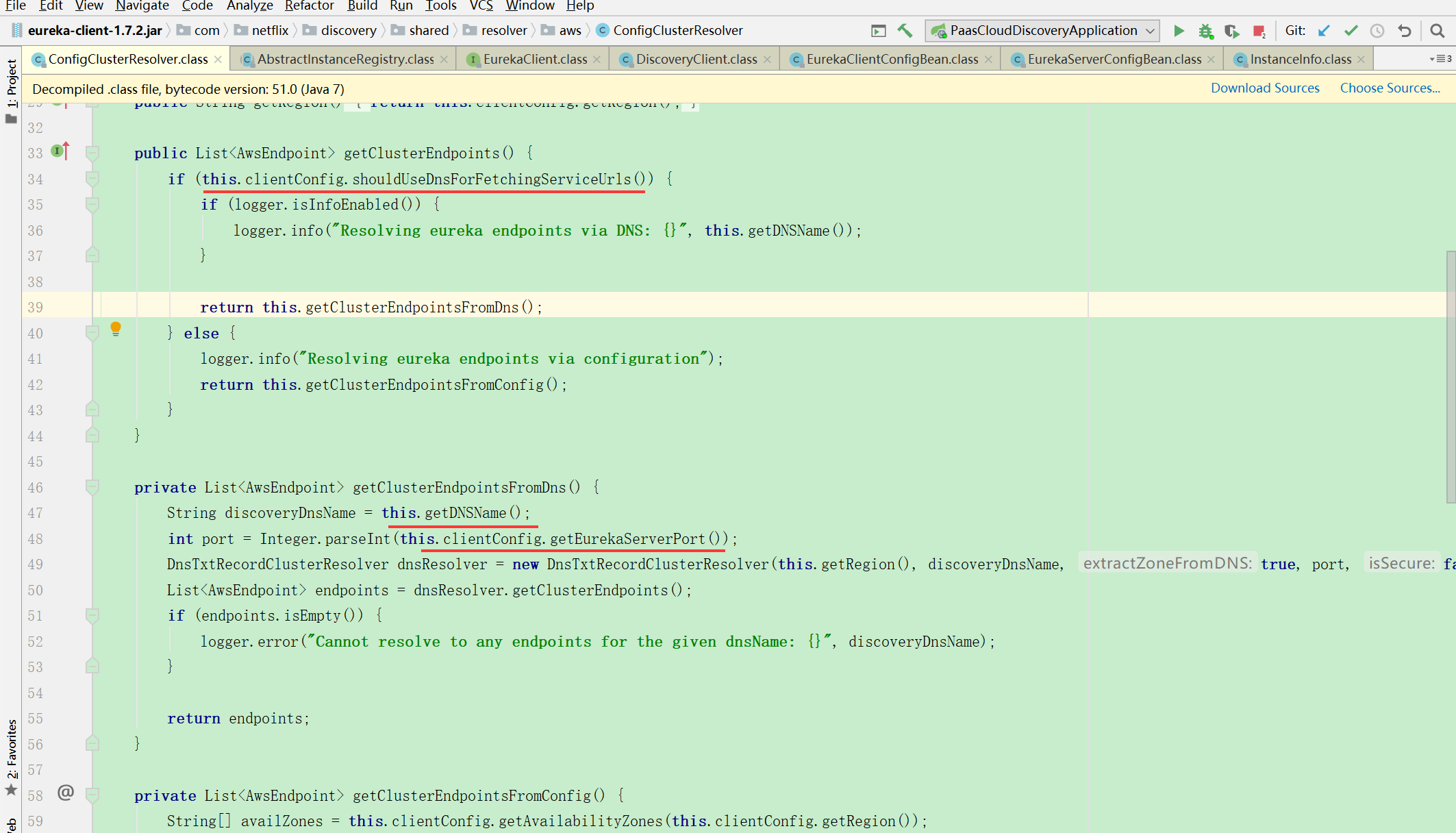The image size is (1456, 833).
Task: Open the Refactor menu
Action: [309, 6]
